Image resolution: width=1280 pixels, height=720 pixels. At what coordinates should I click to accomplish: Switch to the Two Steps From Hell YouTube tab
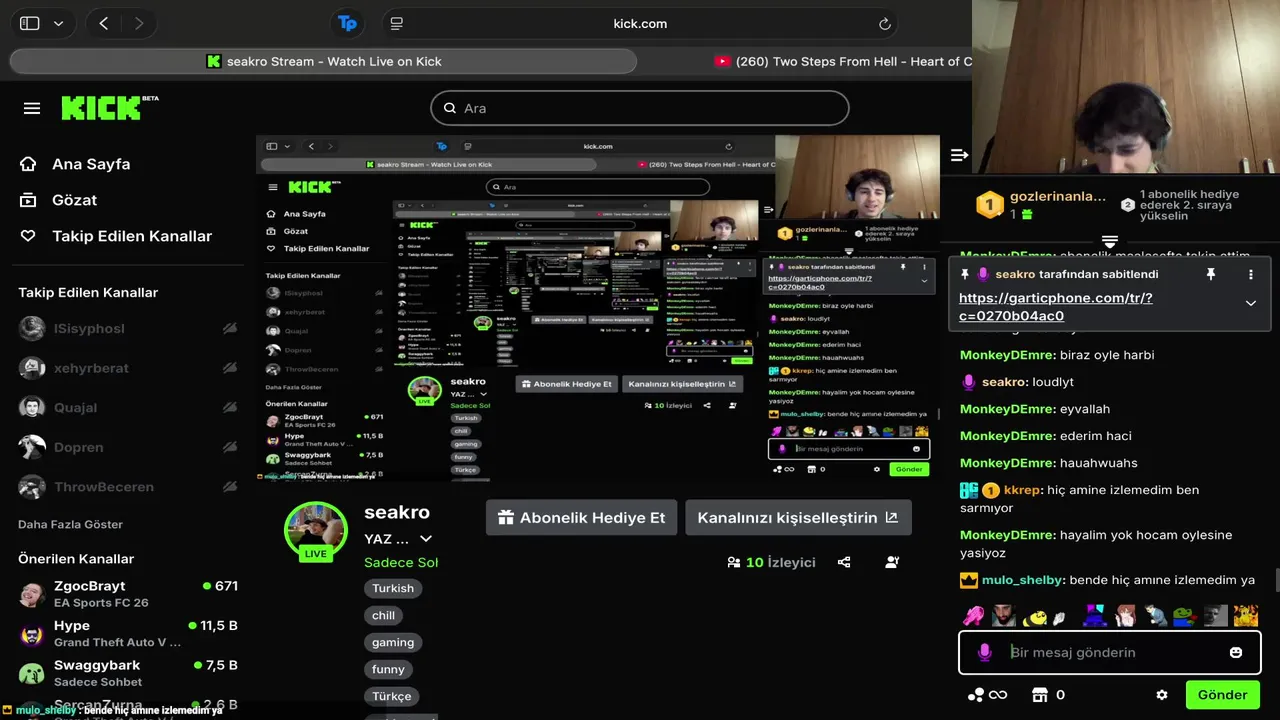coord(843,61)
